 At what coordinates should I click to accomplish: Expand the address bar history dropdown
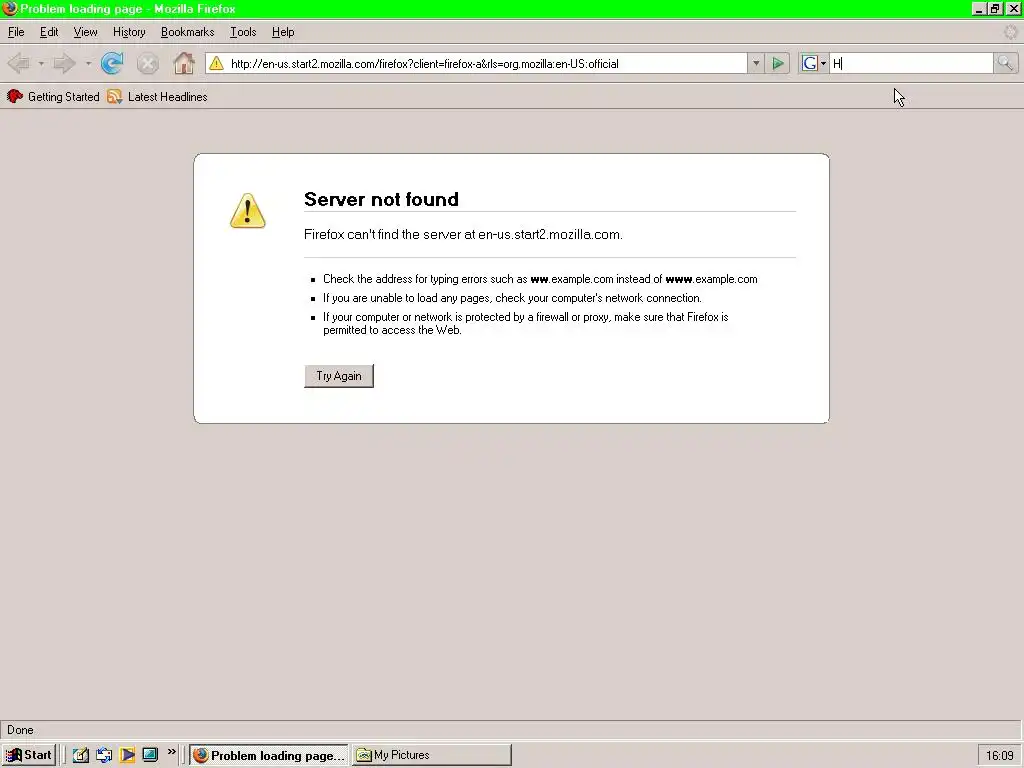click(x=756, y=63)
